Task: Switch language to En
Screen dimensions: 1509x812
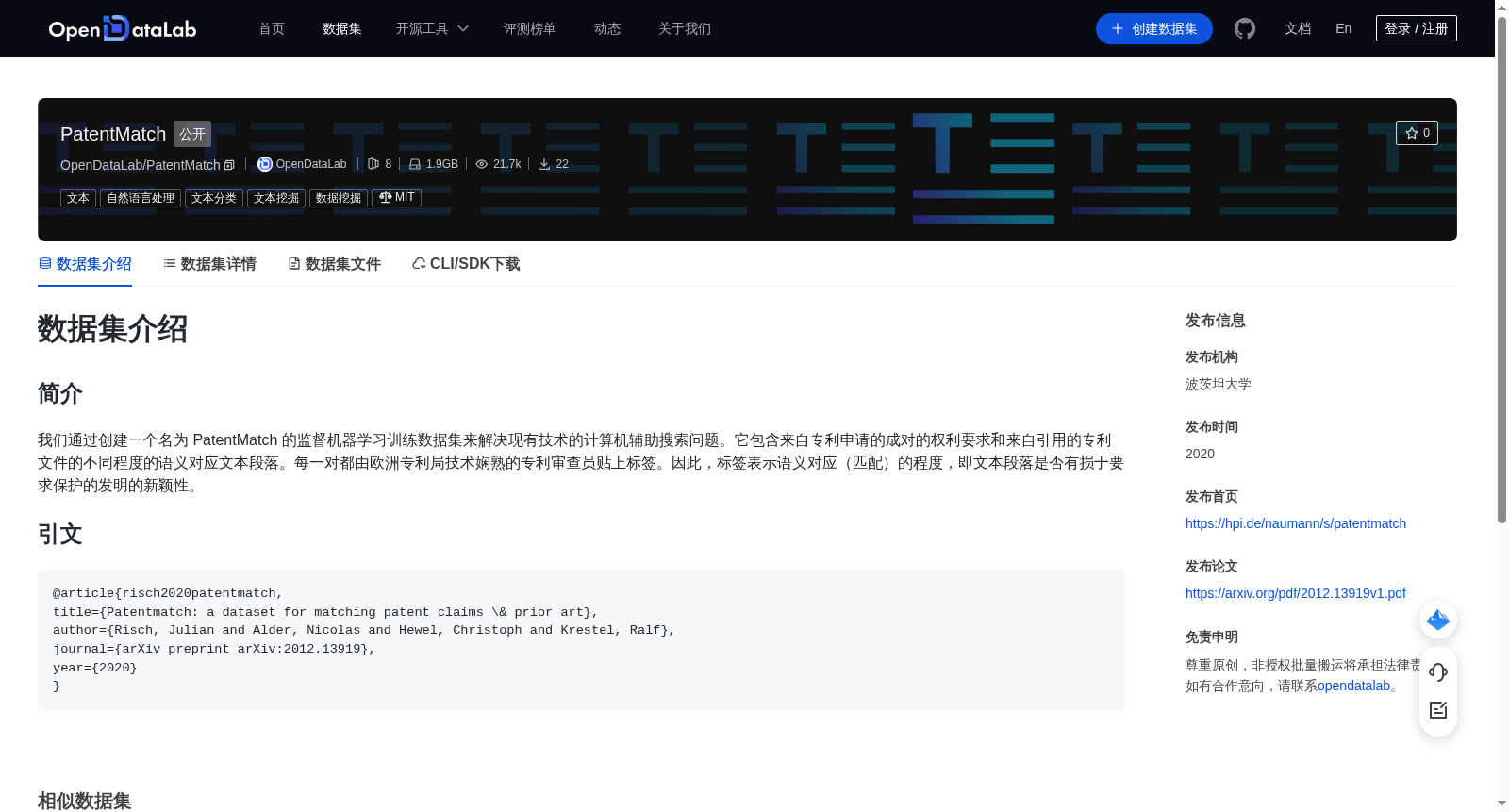Action: click(1344, 28)
